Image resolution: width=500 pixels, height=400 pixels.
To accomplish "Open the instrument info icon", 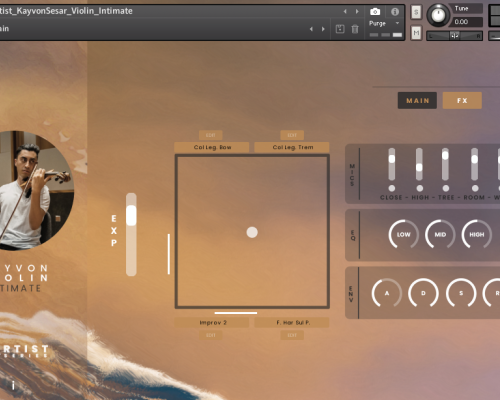I will pyautogui.click(x=395, y=12).
